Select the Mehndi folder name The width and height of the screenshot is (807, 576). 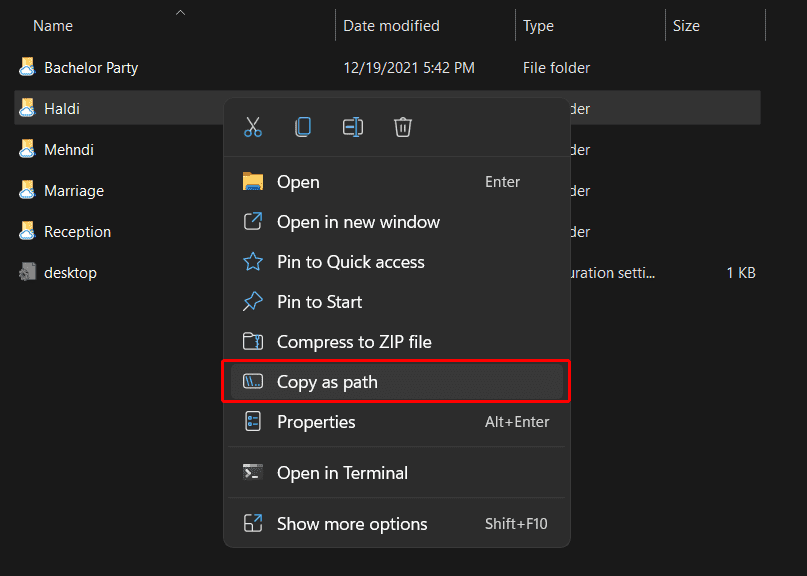(70, 149)
